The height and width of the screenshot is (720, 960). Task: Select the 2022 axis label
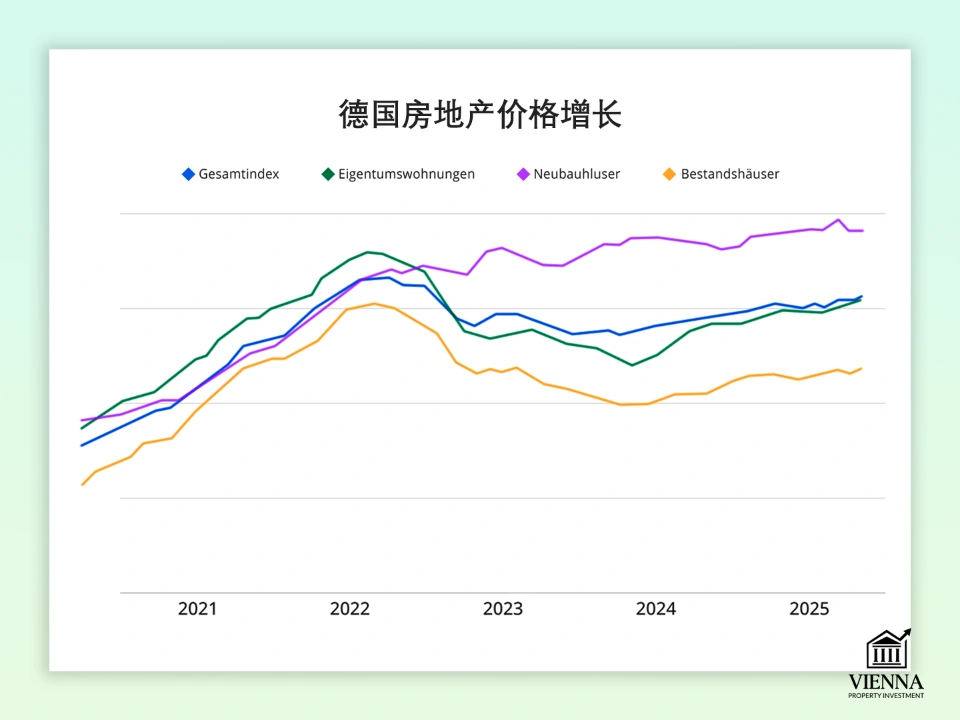click(350, 608)
